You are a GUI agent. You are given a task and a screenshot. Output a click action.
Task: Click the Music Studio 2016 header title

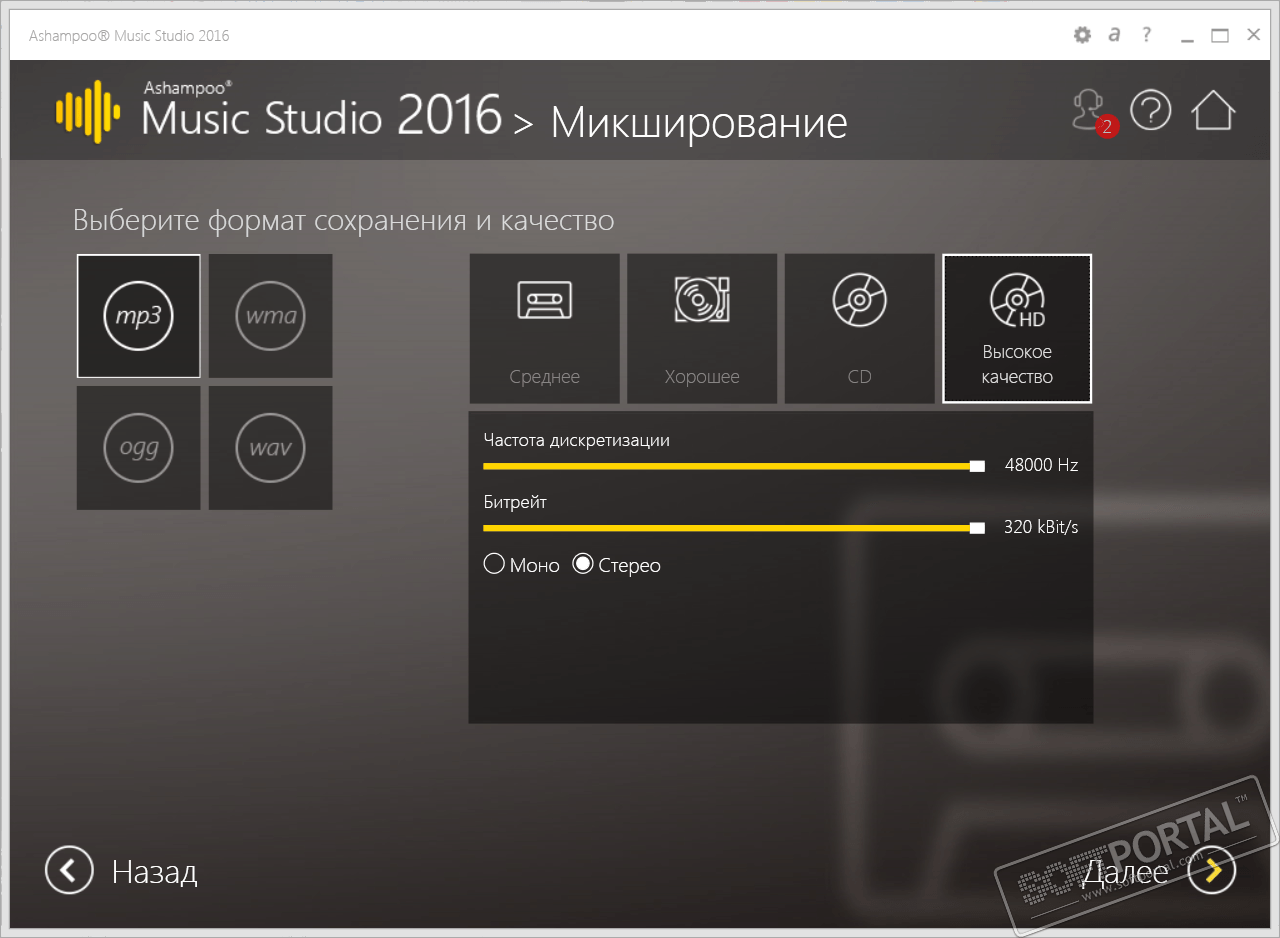pos(321,114)
